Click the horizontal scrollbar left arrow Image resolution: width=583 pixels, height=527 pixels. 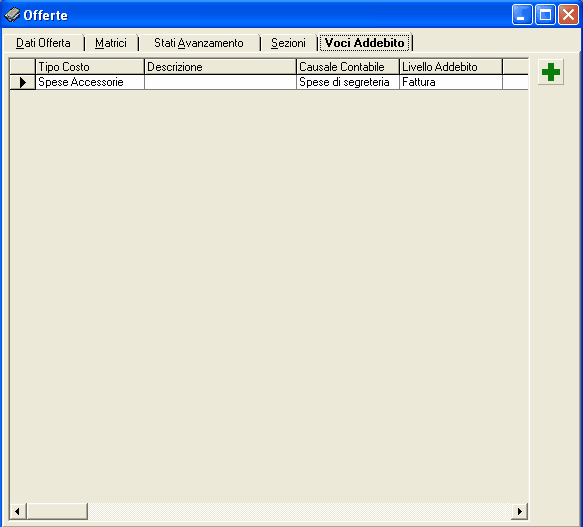(x=18, y=511)
